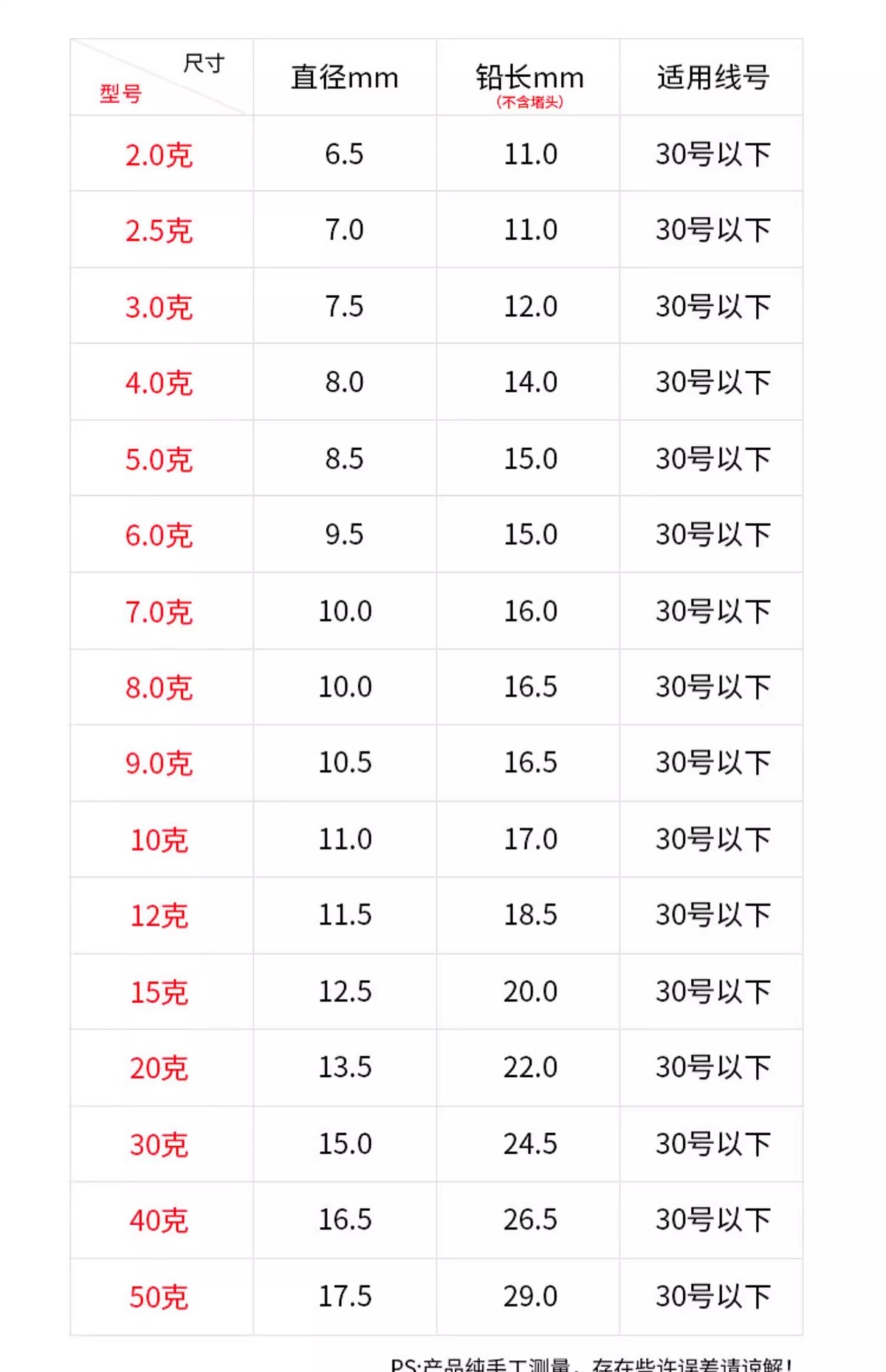Click the 30克 row label
This screenshot has width=886, height=1372.
pyautogui.click(x=159, y=1145)
